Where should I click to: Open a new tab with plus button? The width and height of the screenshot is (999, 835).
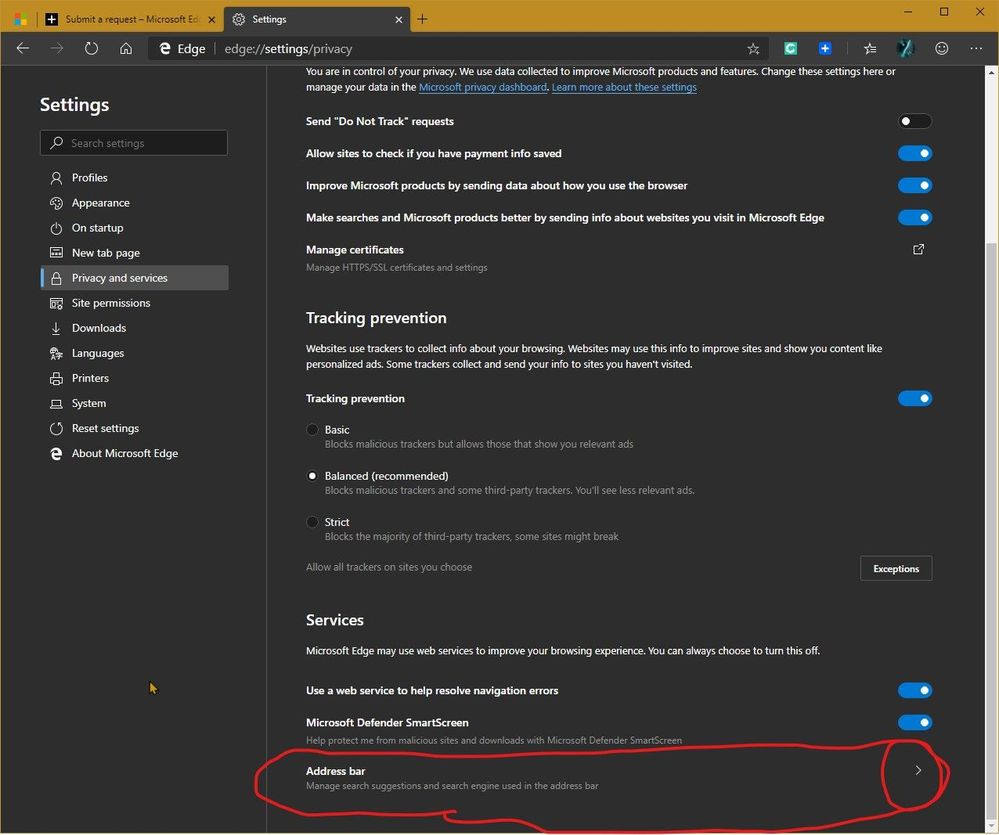(x=422, y=19)
